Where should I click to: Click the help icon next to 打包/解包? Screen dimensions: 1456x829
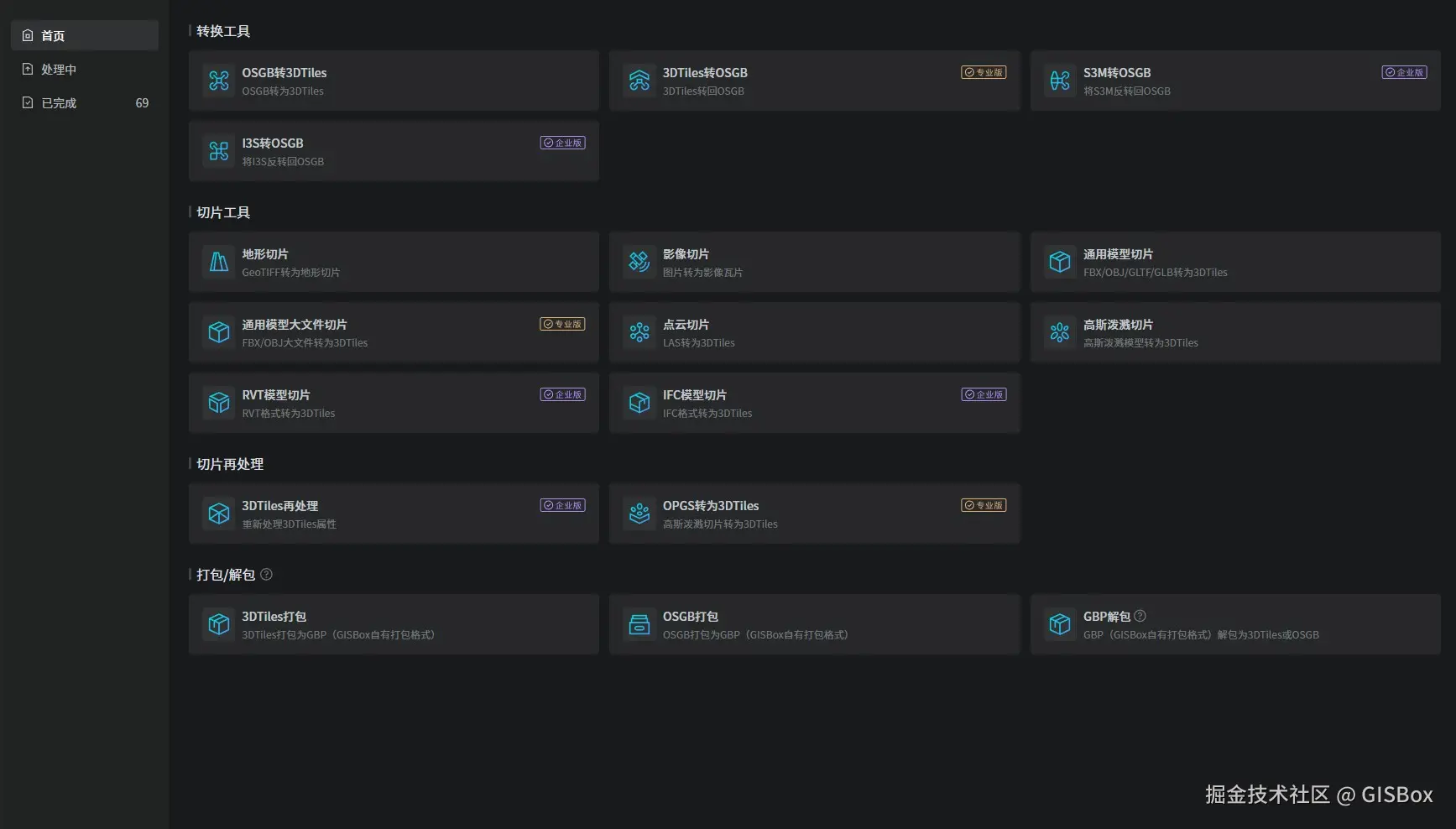(x=266, y=575)
